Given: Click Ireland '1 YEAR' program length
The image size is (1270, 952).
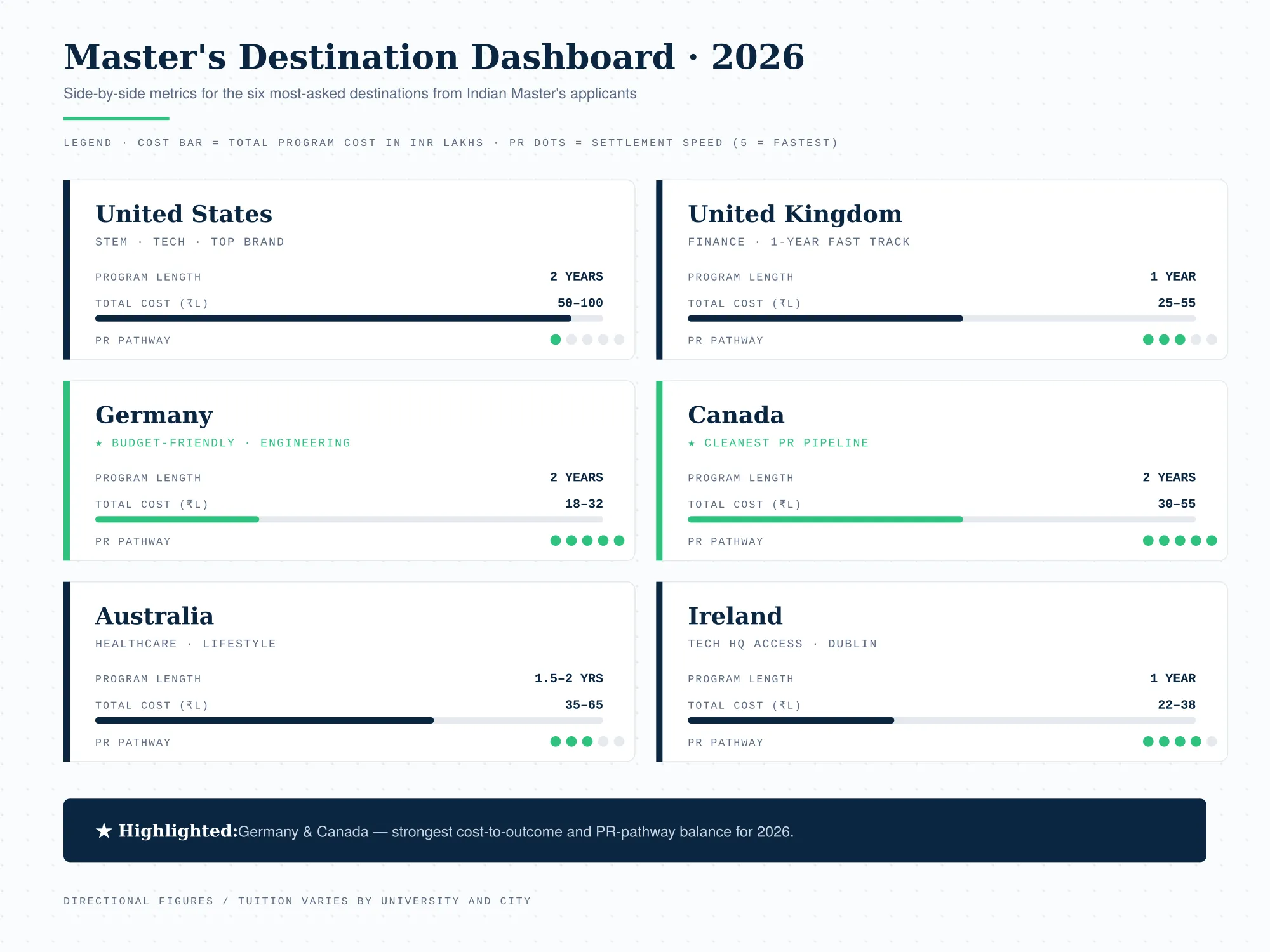Looking at the screenshot, I should coord(1173,678).
